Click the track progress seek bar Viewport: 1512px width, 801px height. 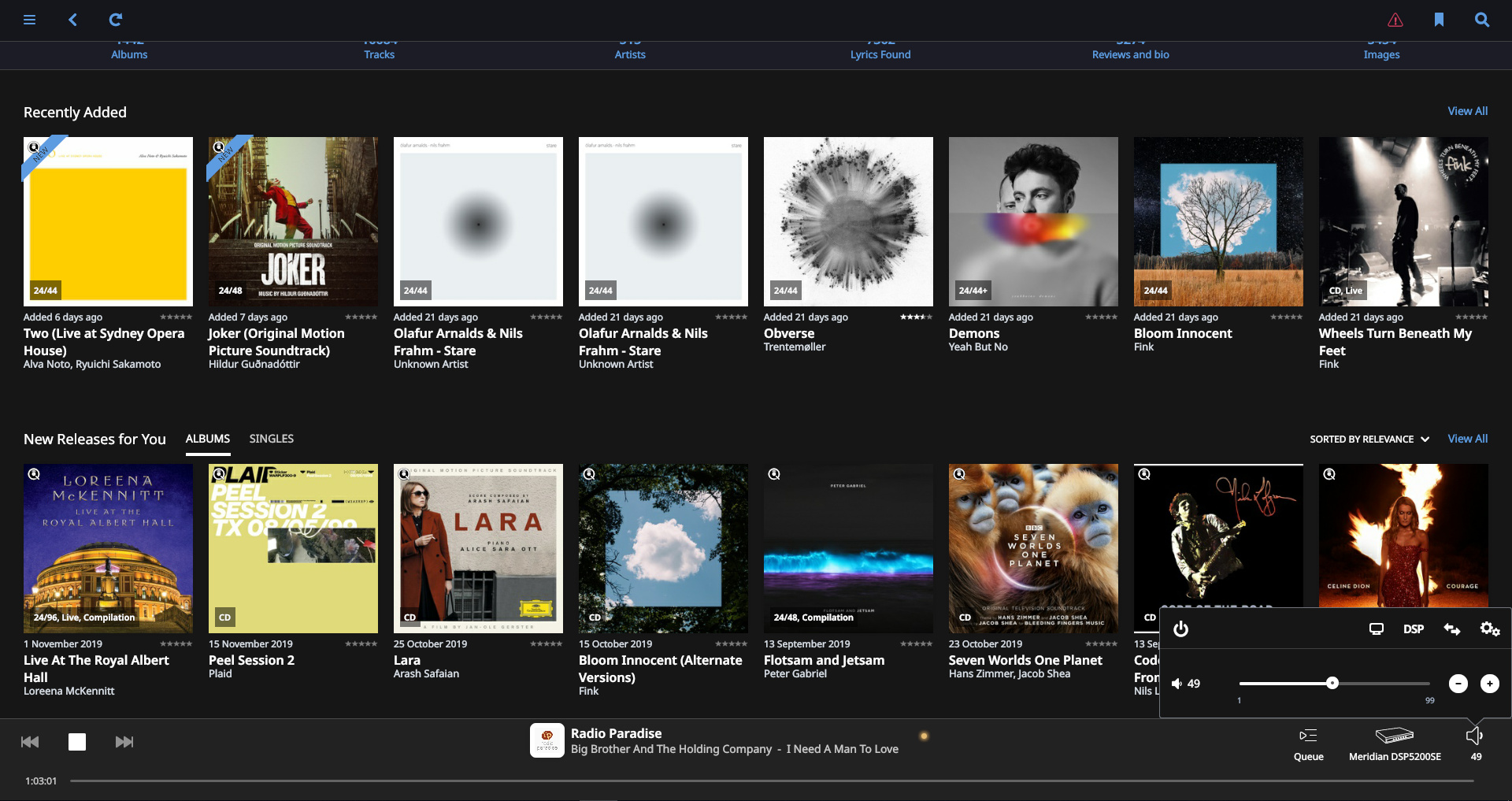772,781
